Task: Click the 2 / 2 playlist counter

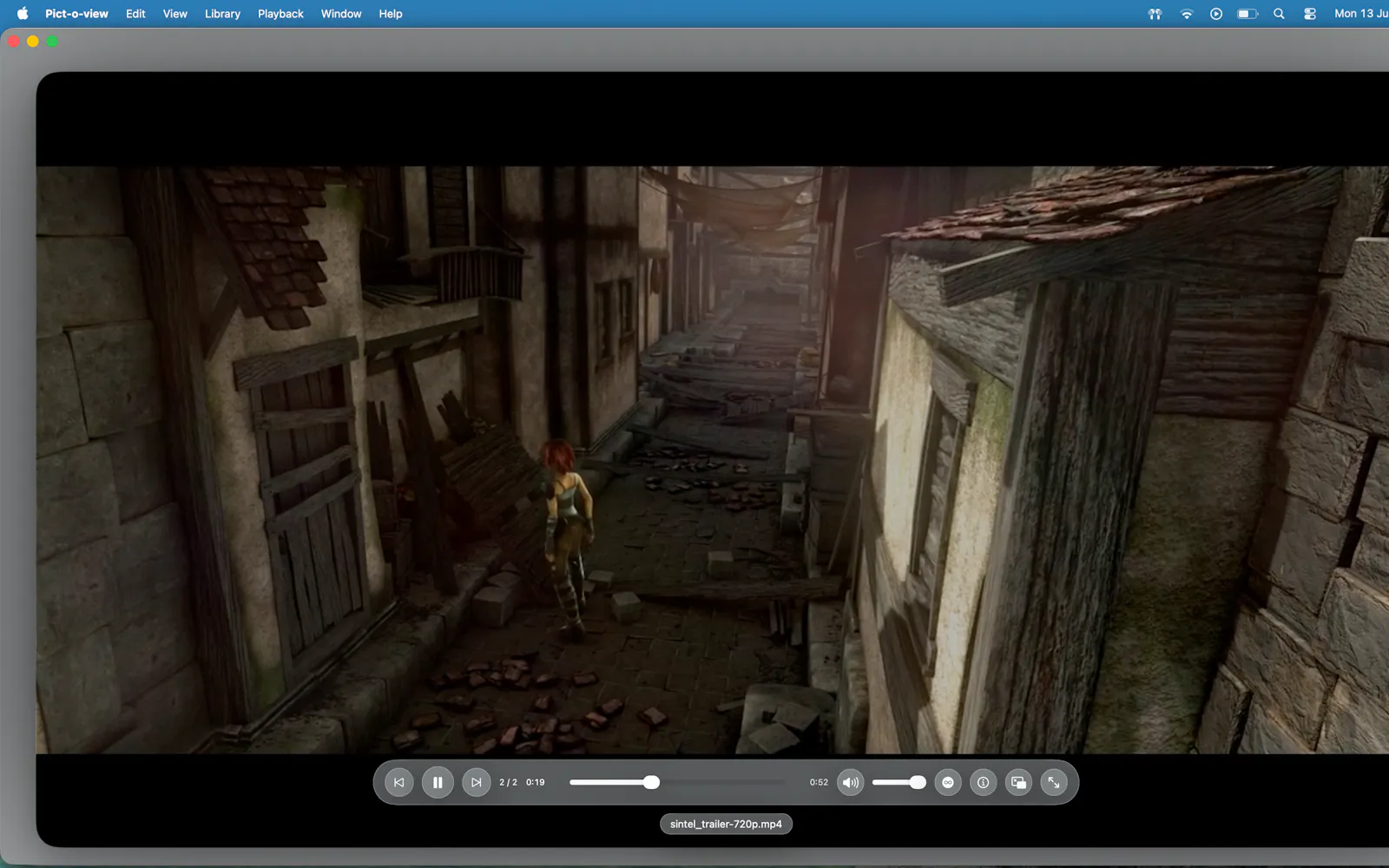Action: 508,782
